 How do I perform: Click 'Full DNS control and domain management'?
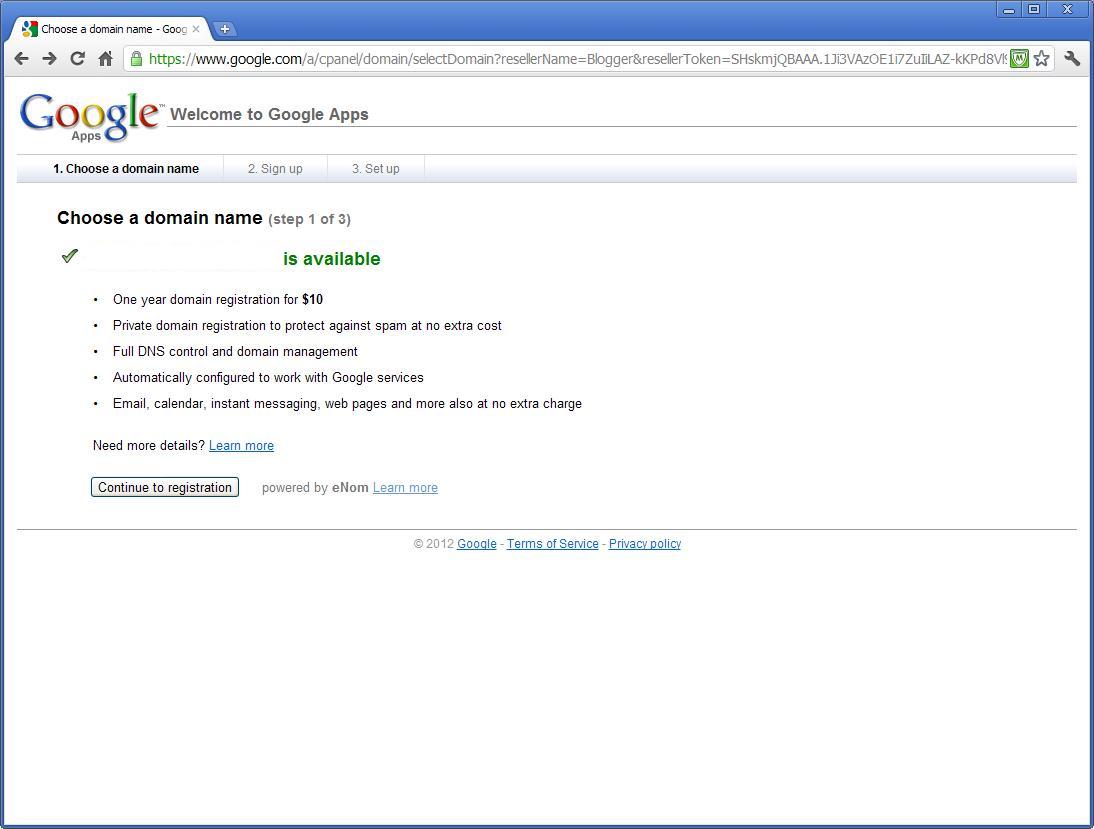tap(235, 352)
